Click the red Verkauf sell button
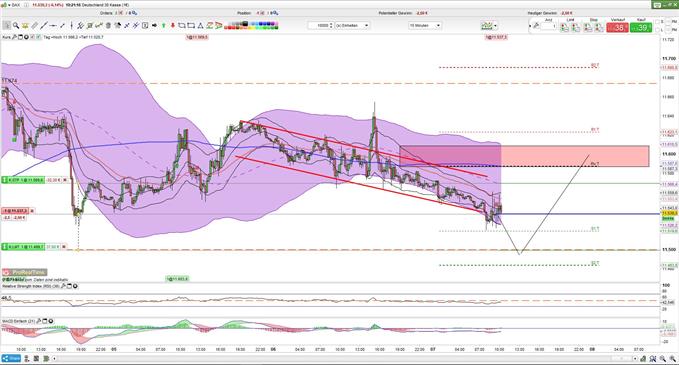This screenshot has width=679, height=365. [618, 28]
